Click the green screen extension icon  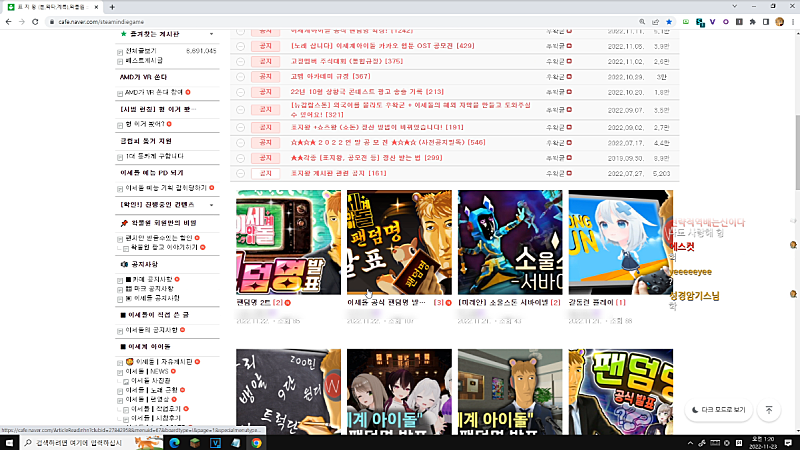pos(686,22)
